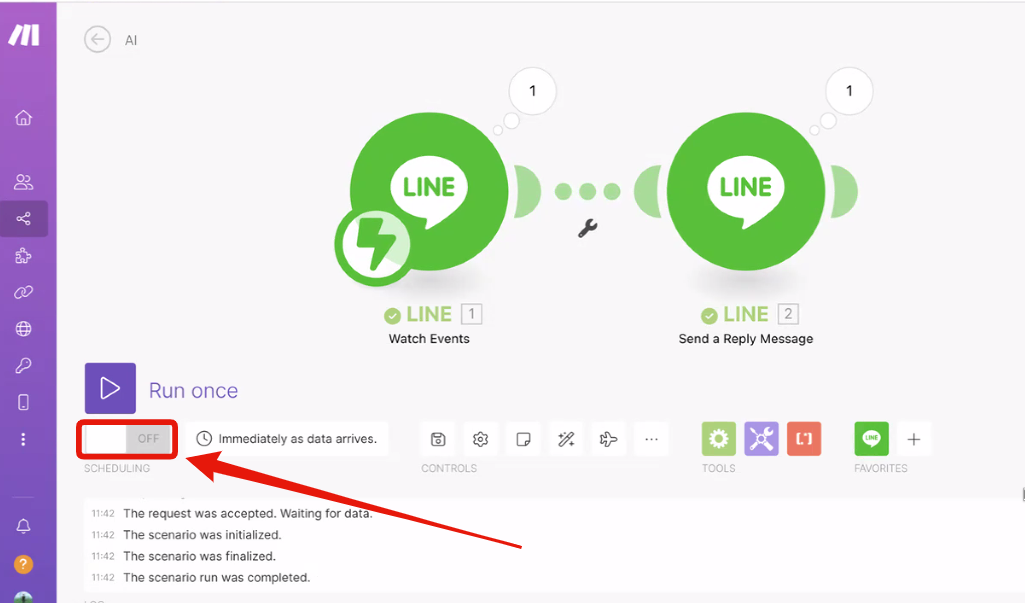
Task: Click the dotted connector between LINE modules
Action: coord(588,191)
